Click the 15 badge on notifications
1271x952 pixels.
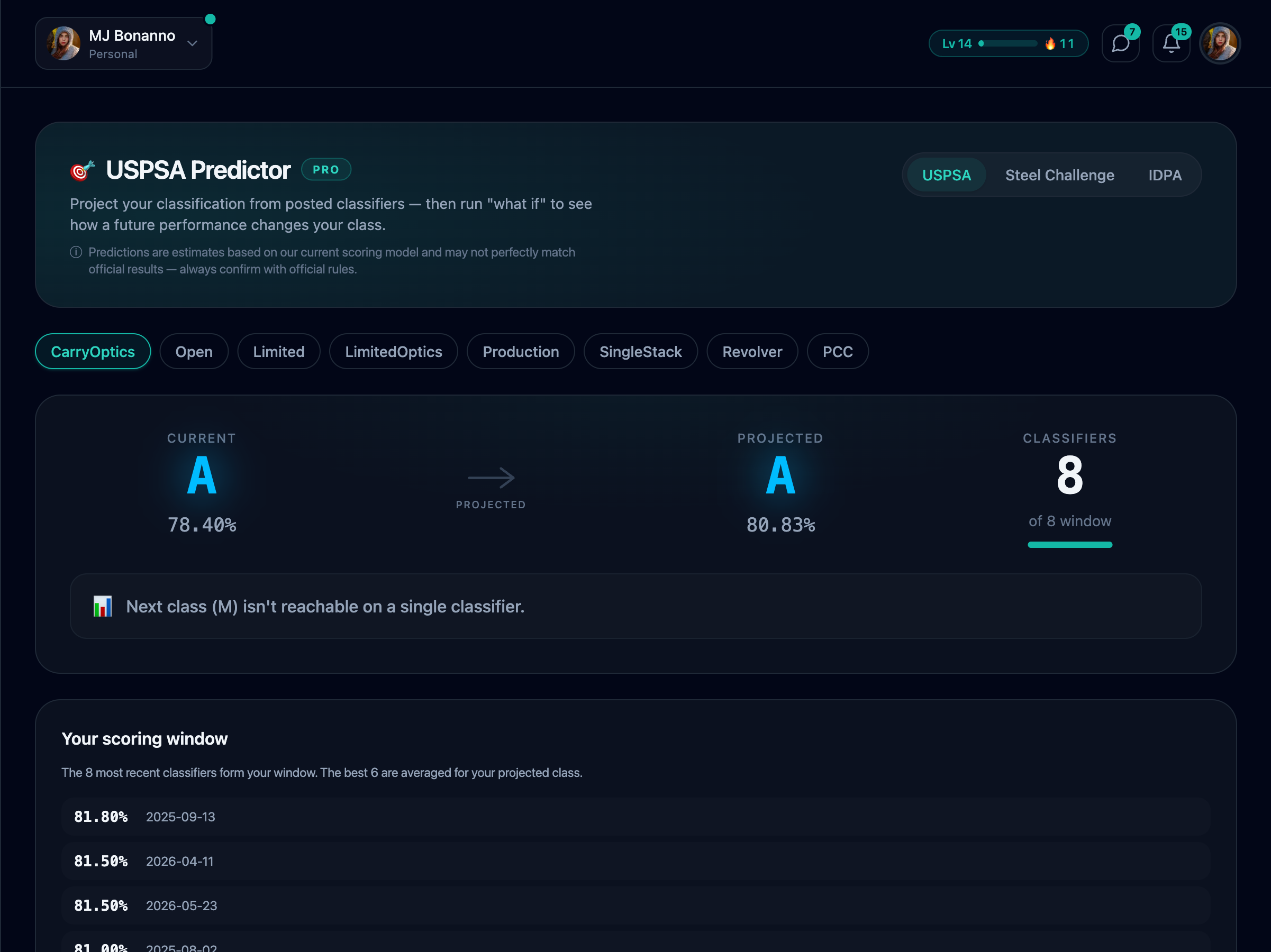1181,32
